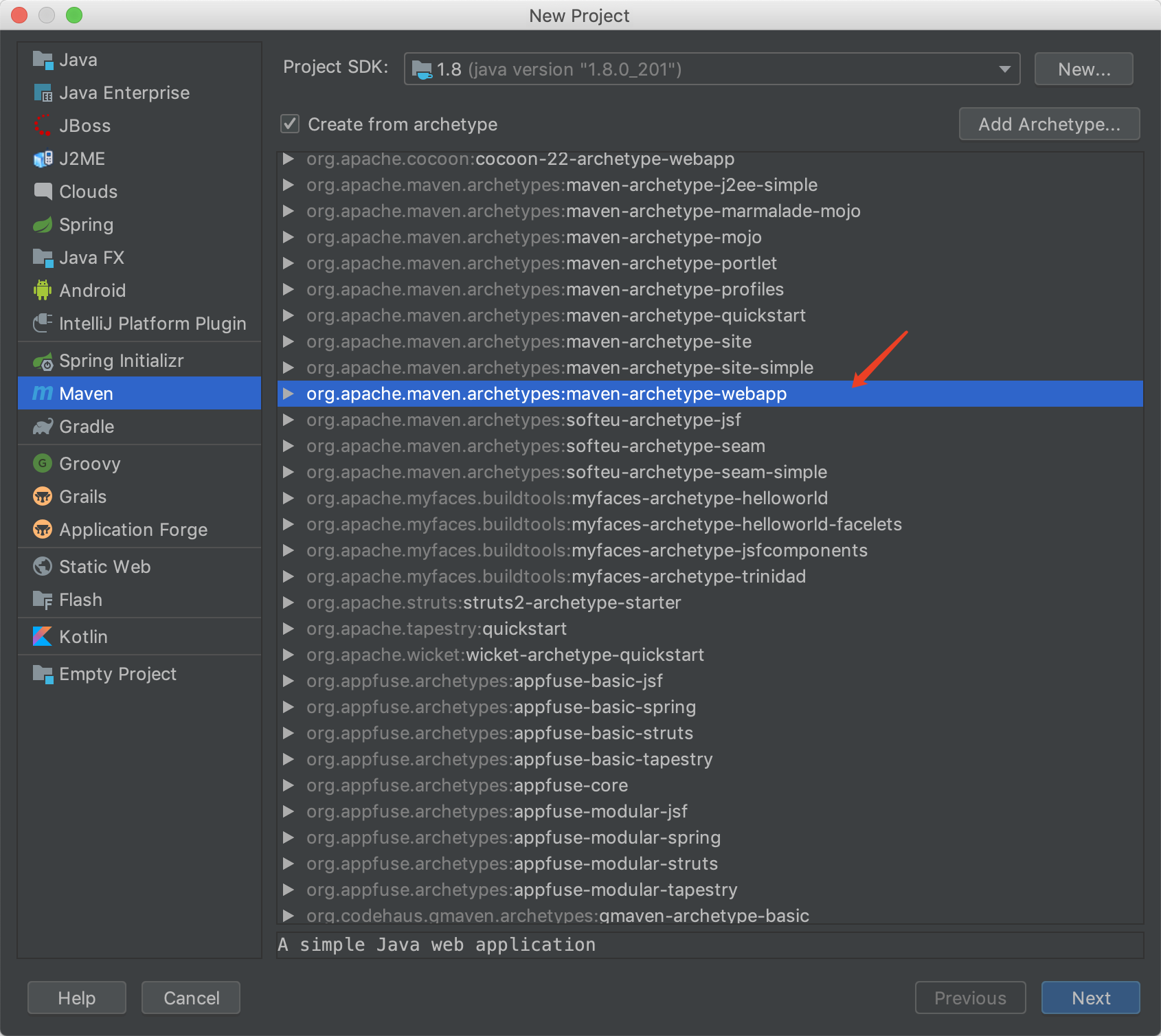Select myfaces-archetype-trinidad archetype
Viewport: 1161px width, 1036px height.
point(710,576)
